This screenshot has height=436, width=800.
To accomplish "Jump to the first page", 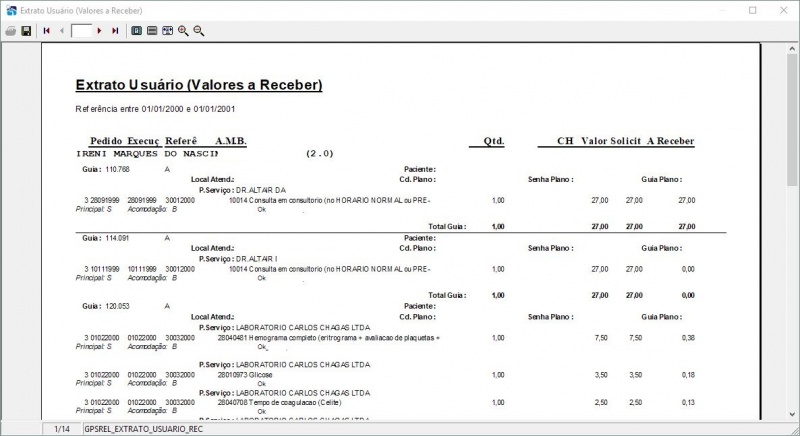I will (x=46, y=31).
